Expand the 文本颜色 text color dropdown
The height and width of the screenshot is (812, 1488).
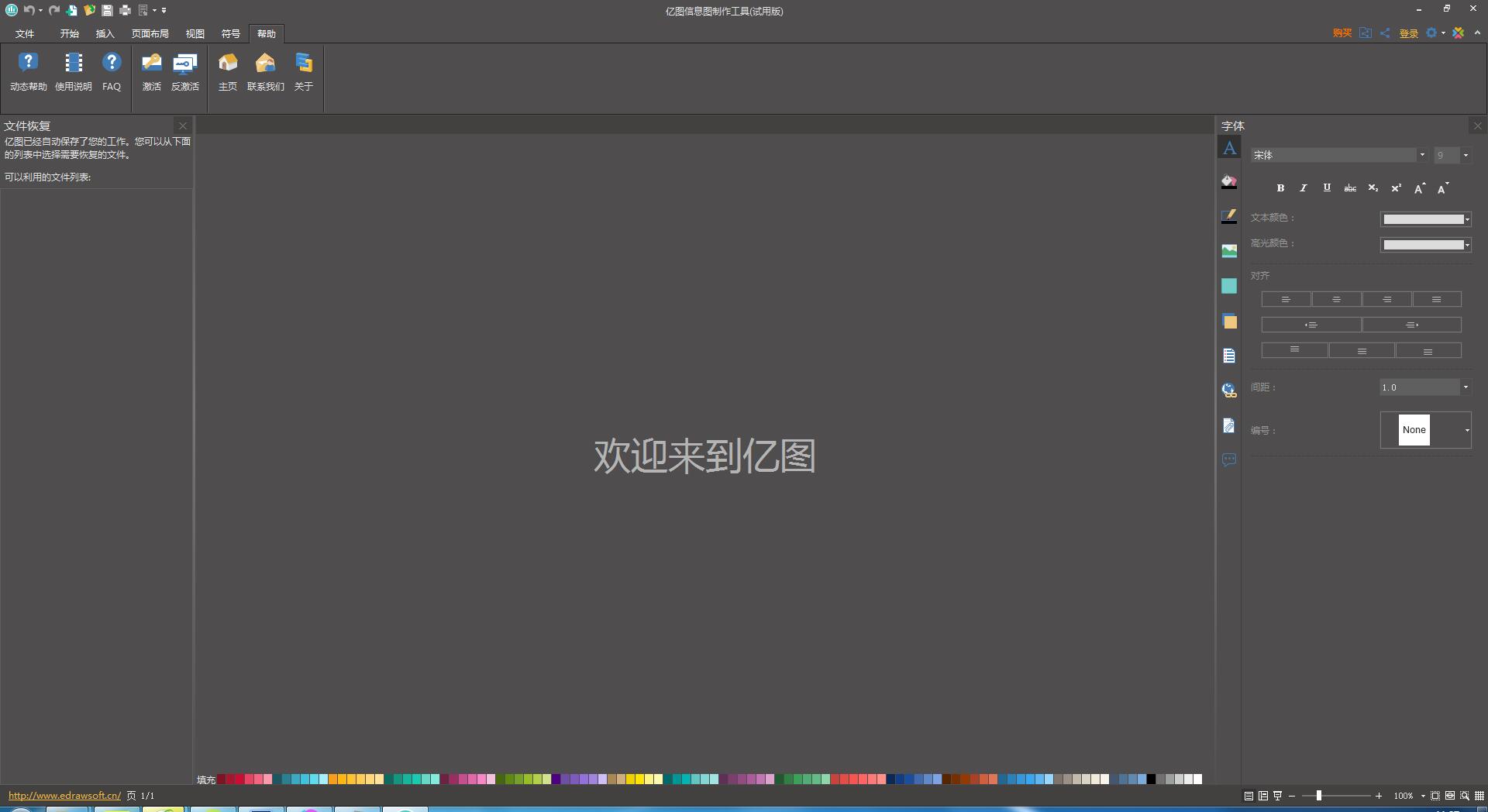pyautogui.click(x=1467, y=219)
